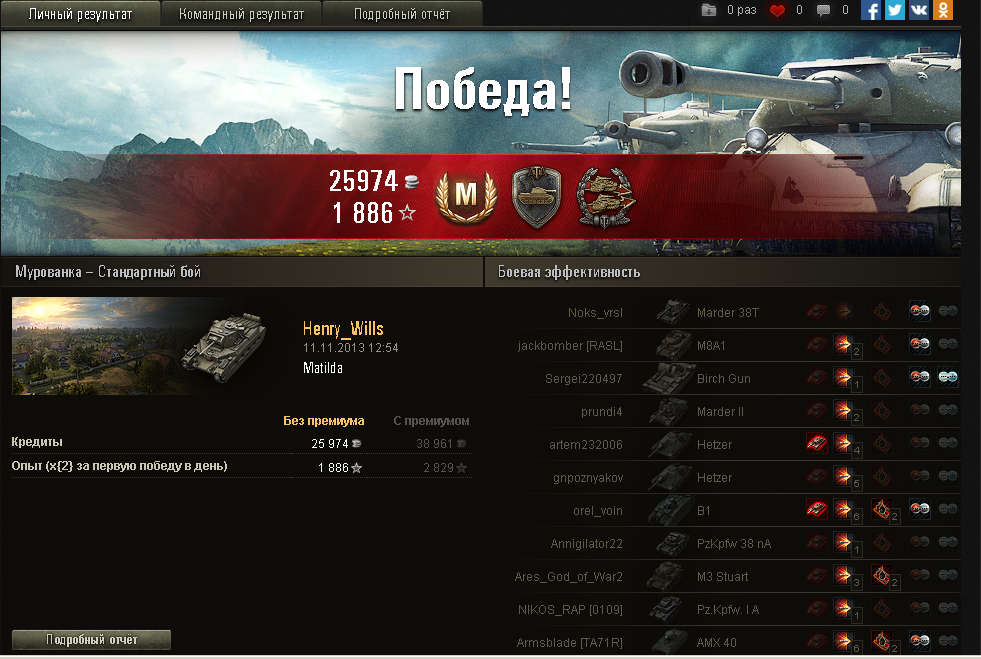Click the Matilda tank map thumbnail
Viewport: 981px width, 659px height.
coord(140,346)
